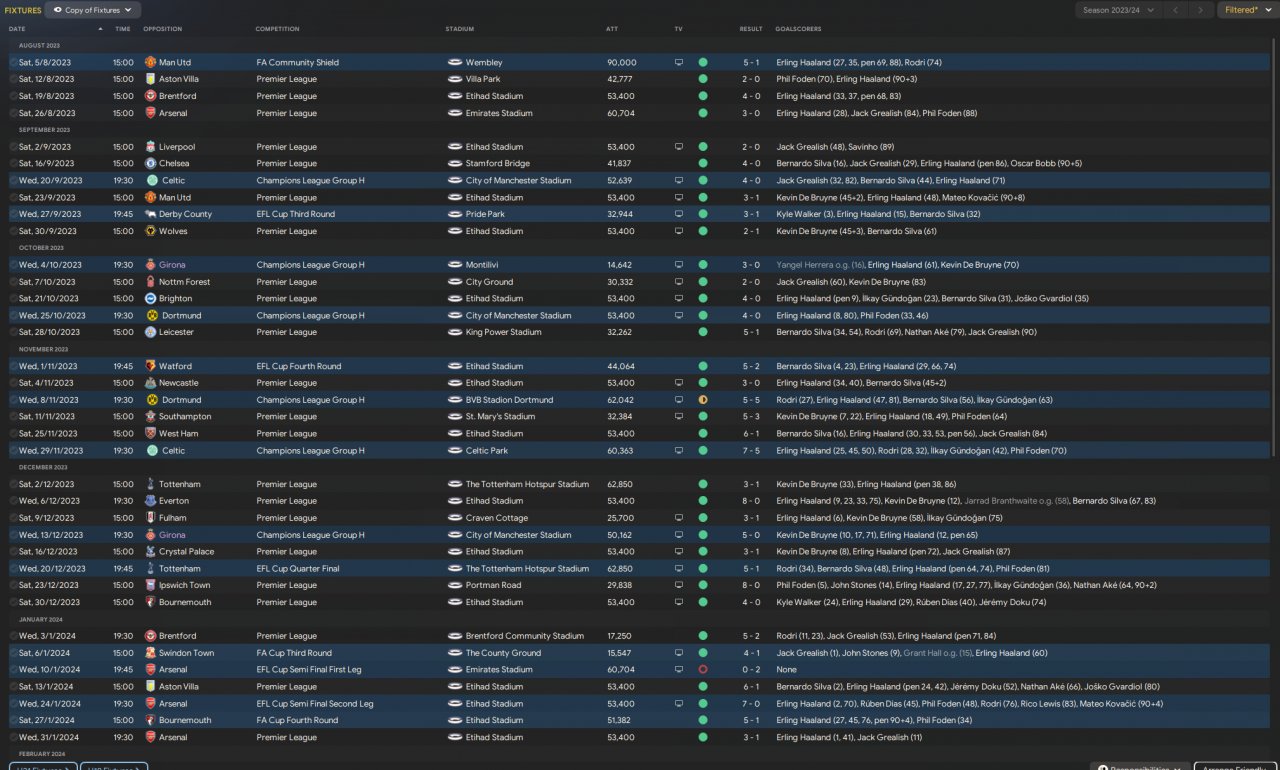
Task: Click the Brighton club badge
Action: 150,298
